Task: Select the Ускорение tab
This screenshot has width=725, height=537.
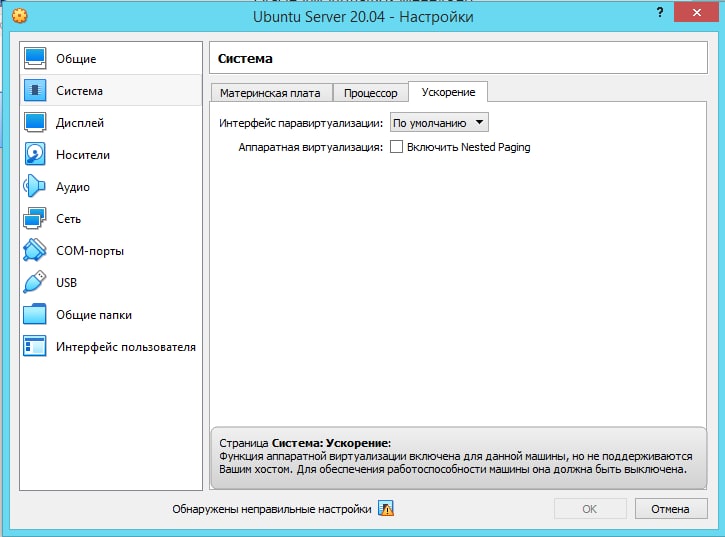Action: click(x=448, y=92)
